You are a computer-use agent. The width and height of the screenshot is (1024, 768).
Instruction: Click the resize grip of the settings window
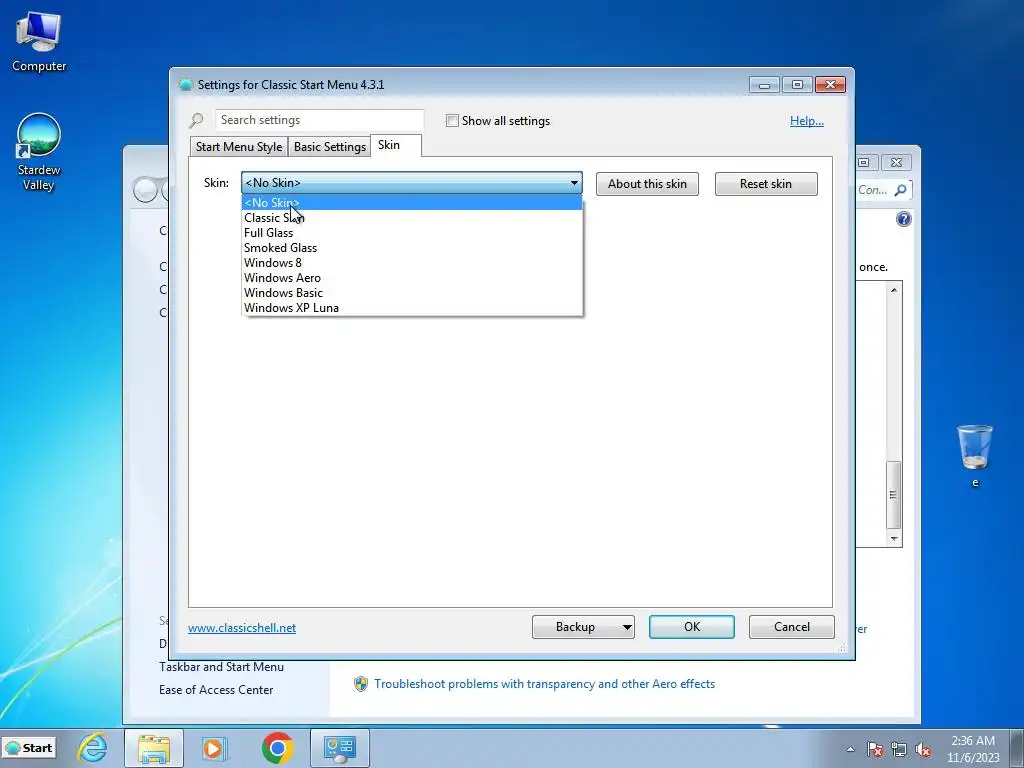842,648
